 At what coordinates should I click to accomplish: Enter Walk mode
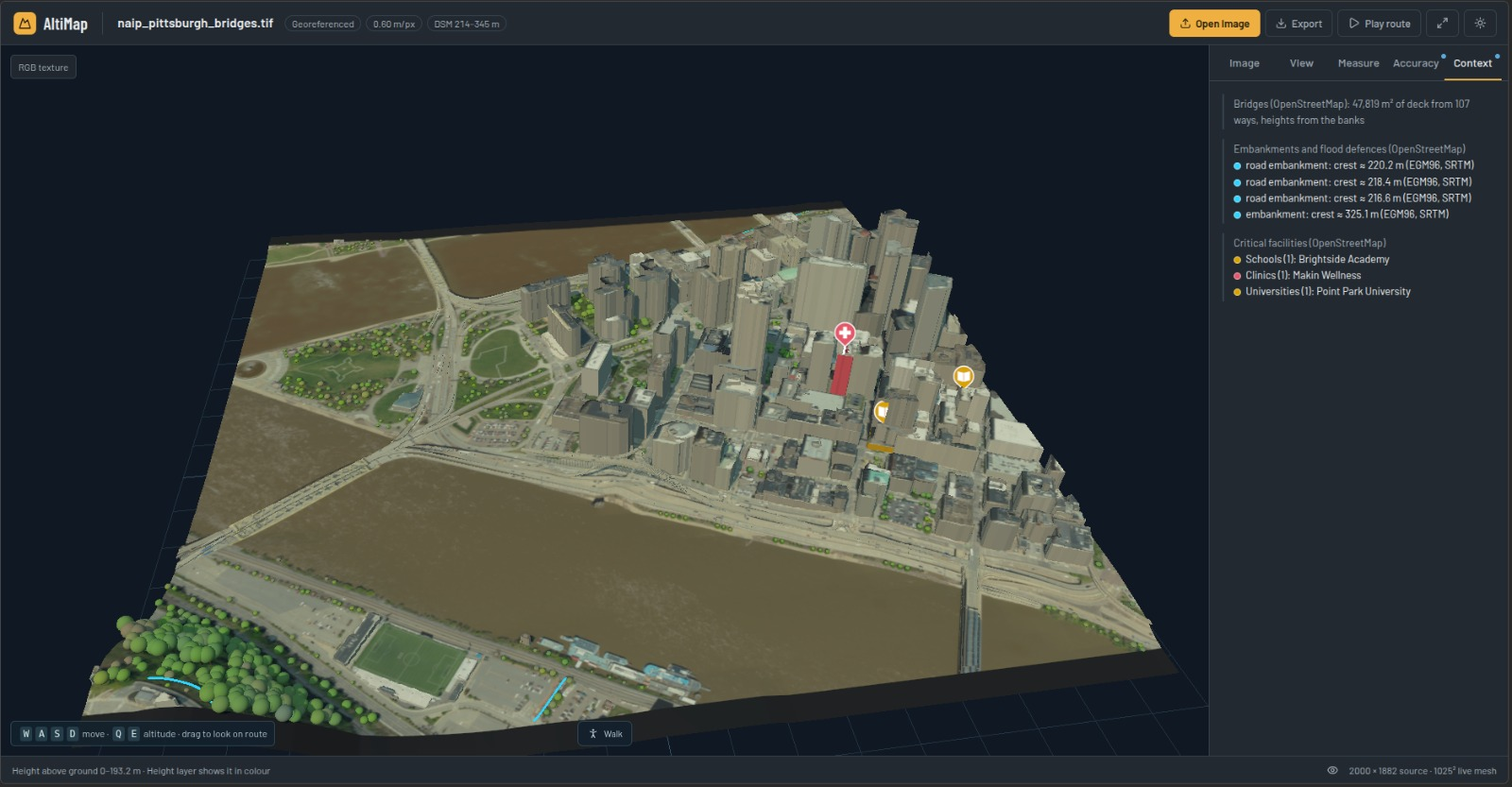[605, 733]
